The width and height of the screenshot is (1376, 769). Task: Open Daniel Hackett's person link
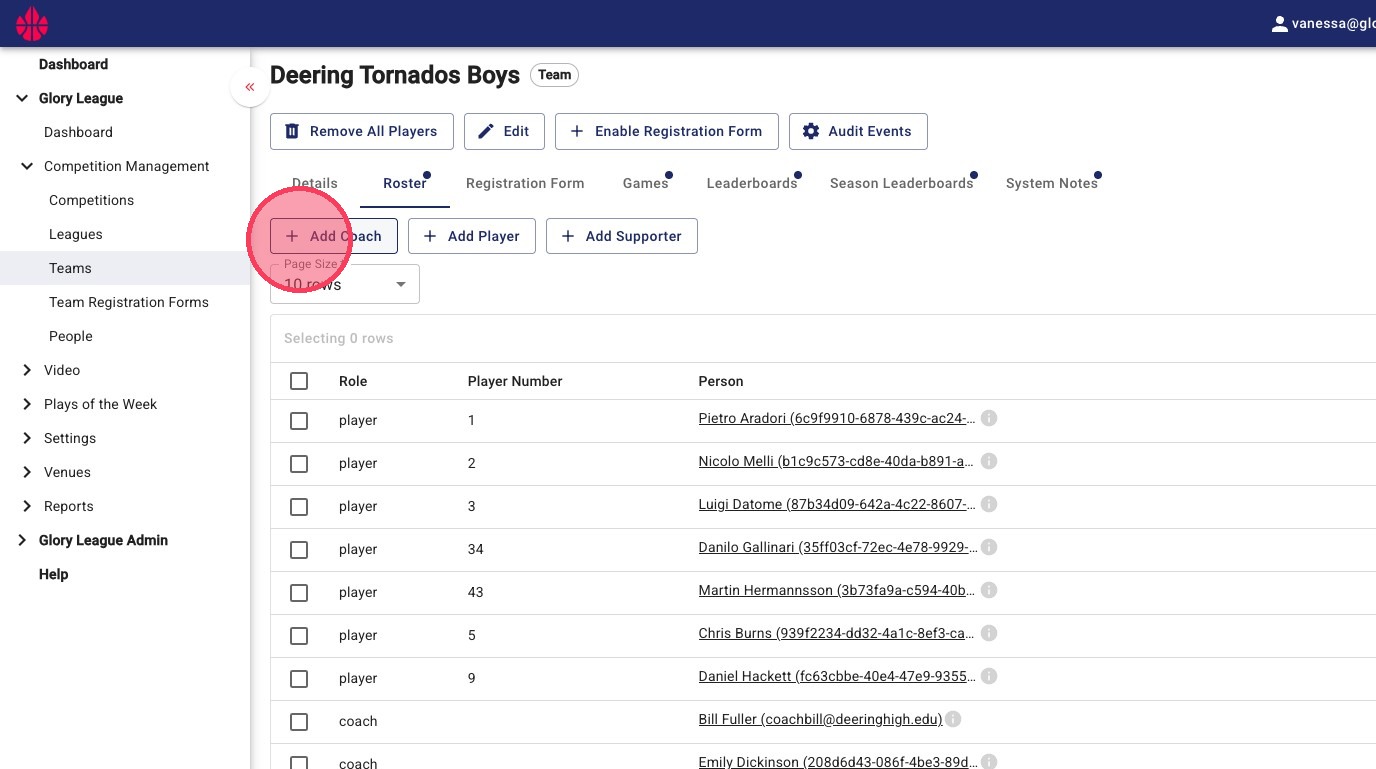coord(837,676)
